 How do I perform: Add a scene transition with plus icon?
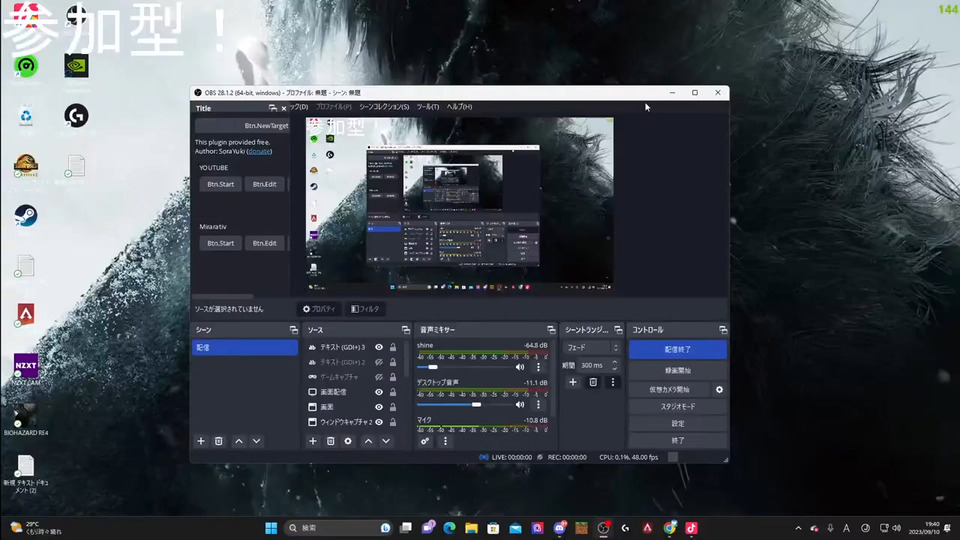(573, 382)
